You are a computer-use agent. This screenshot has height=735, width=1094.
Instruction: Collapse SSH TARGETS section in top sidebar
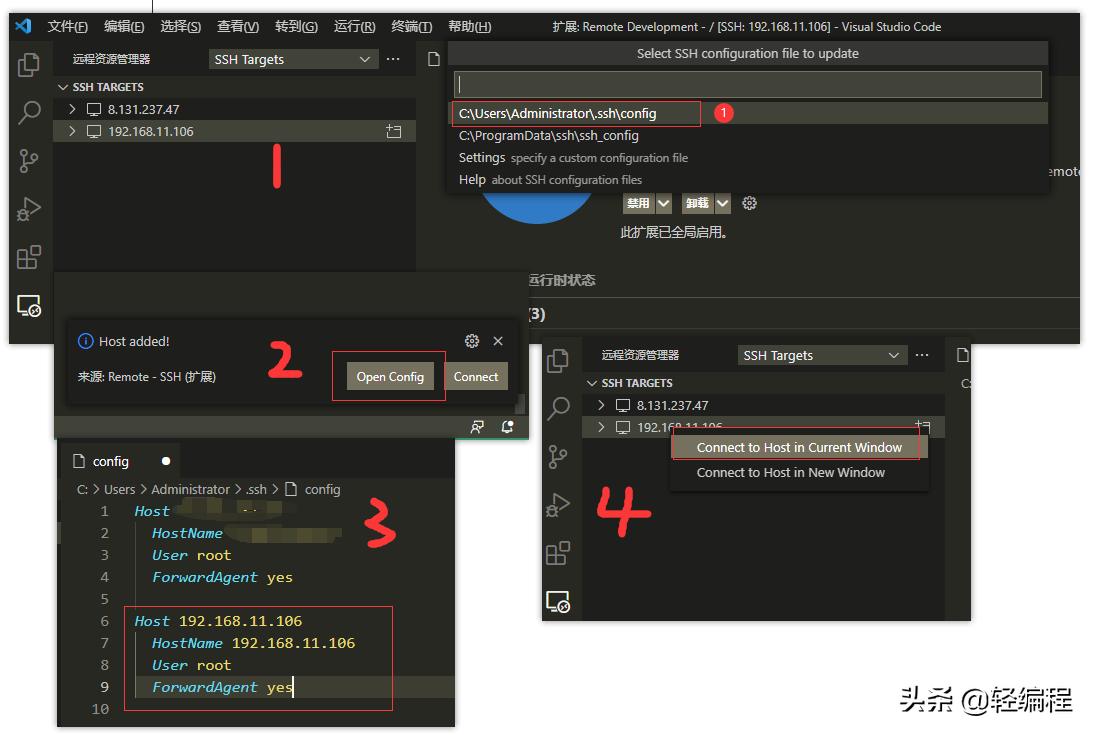tap(63, 87)
